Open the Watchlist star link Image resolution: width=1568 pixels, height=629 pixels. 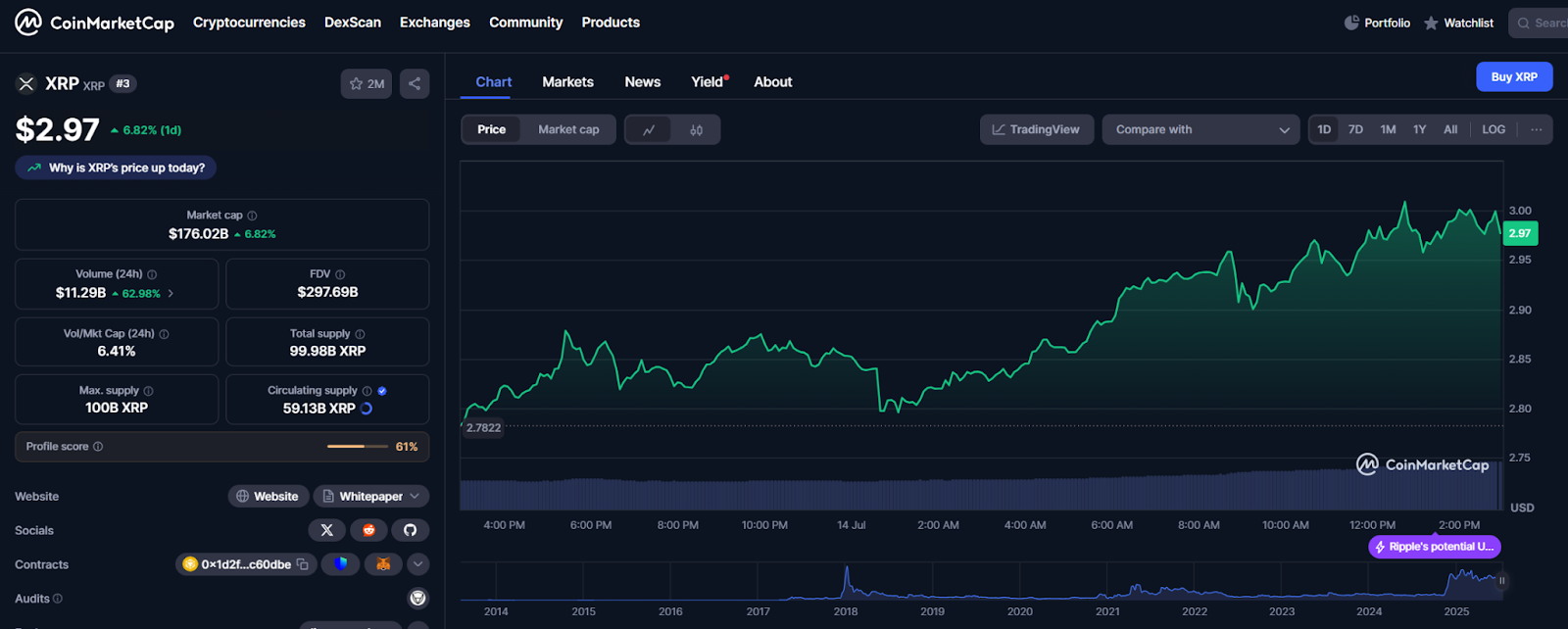(1458, 23)
